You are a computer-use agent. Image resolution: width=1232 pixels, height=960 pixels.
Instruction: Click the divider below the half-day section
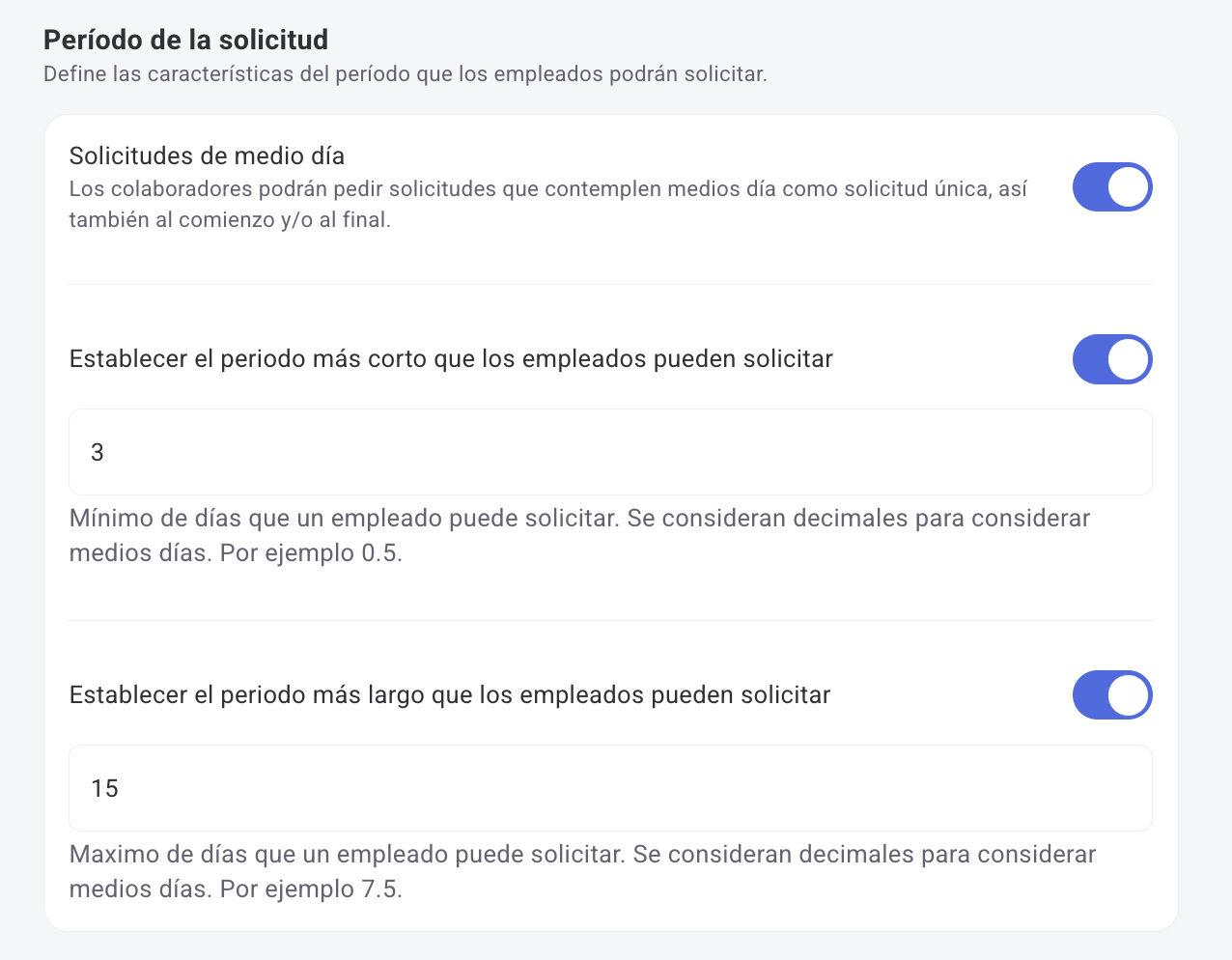pos(610,285)
